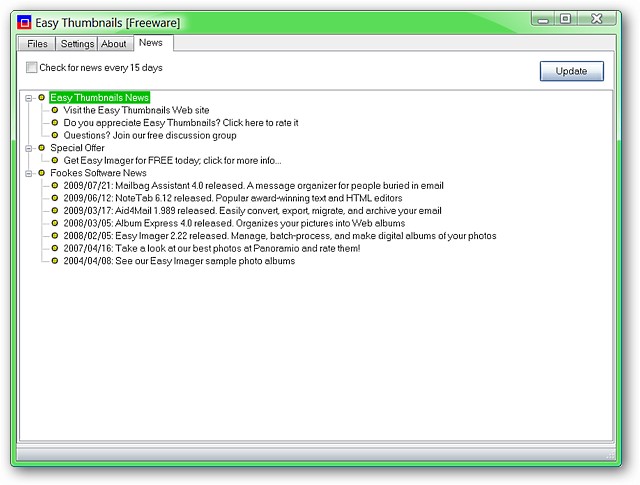
Task: Click bullet icon beside Easy Thumbnails News
Action: point(42,98)
